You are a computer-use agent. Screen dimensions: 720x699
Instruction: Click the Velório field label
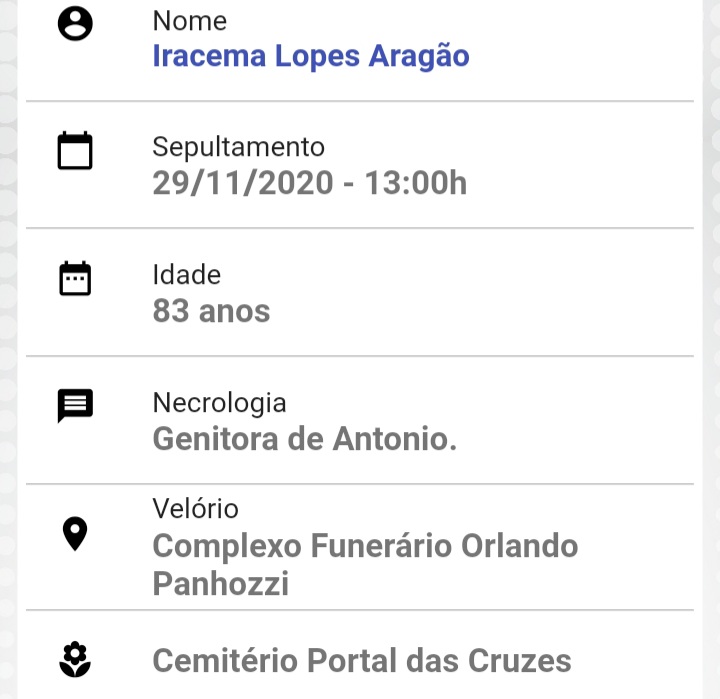coord(196,508)
